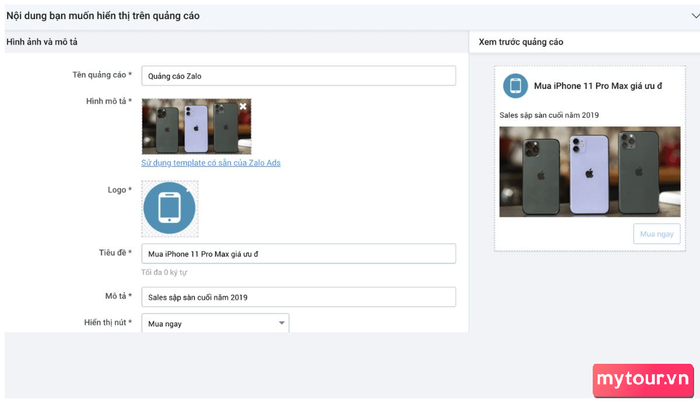The height and width of the screenshot is (405, 700).
Task: Click the 'Xem trước quảng cáo' heading
Action: coord(521,42)
